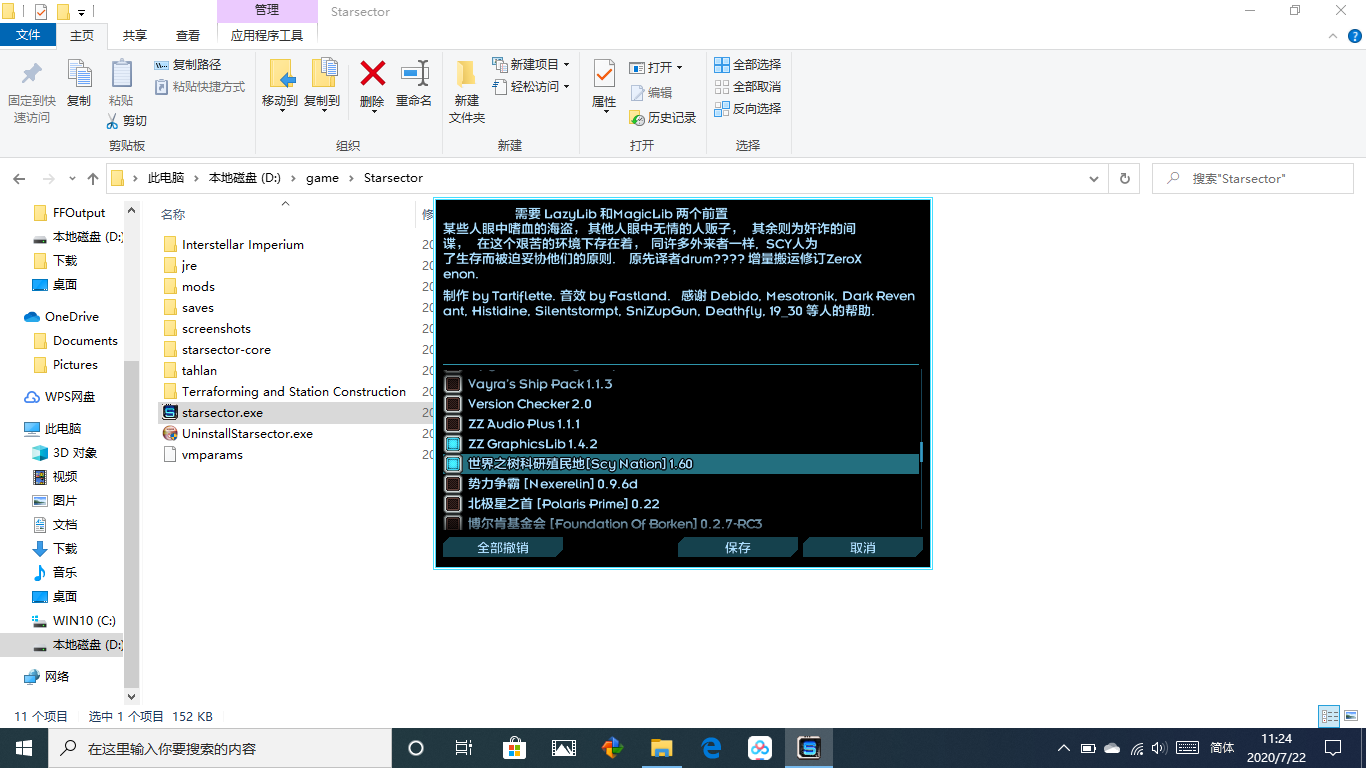Click the Microsoft Edge taskbar icon

tap(711, 747)
